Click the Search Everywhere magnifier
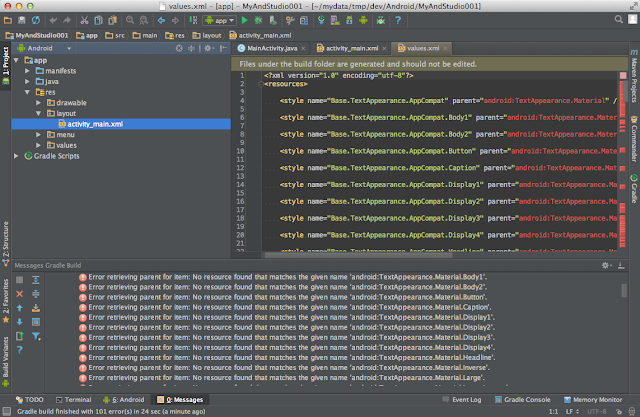 click(x=618, y=19)
